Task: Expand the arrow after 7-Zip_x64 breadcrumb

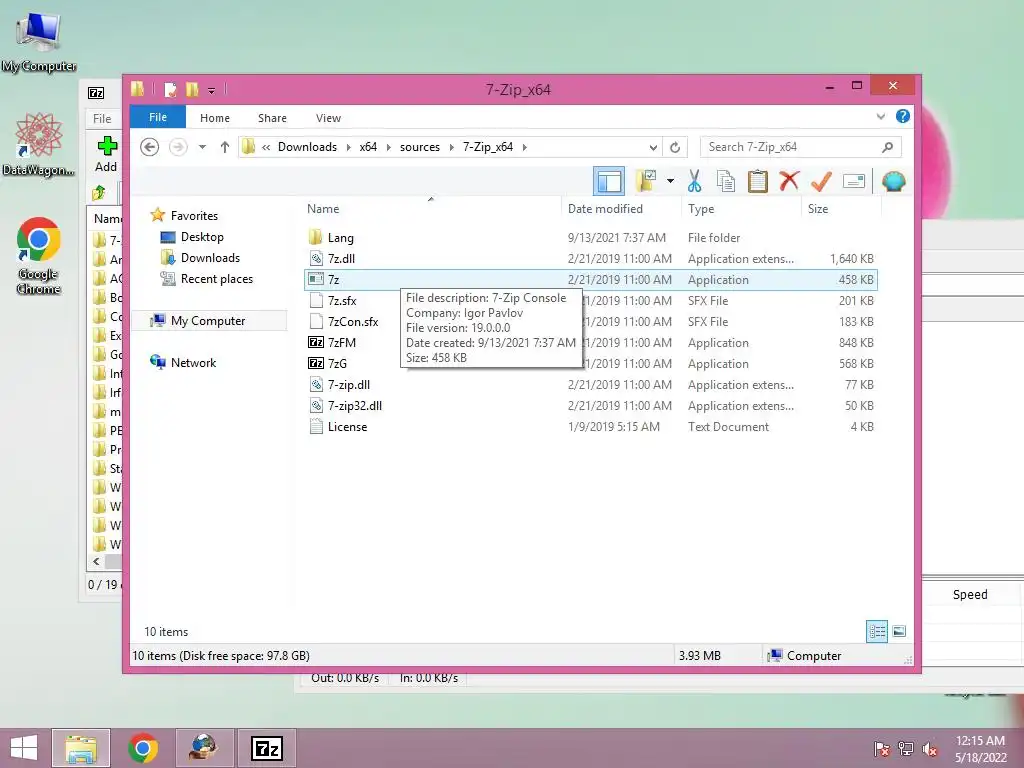Action: (524, 148)
